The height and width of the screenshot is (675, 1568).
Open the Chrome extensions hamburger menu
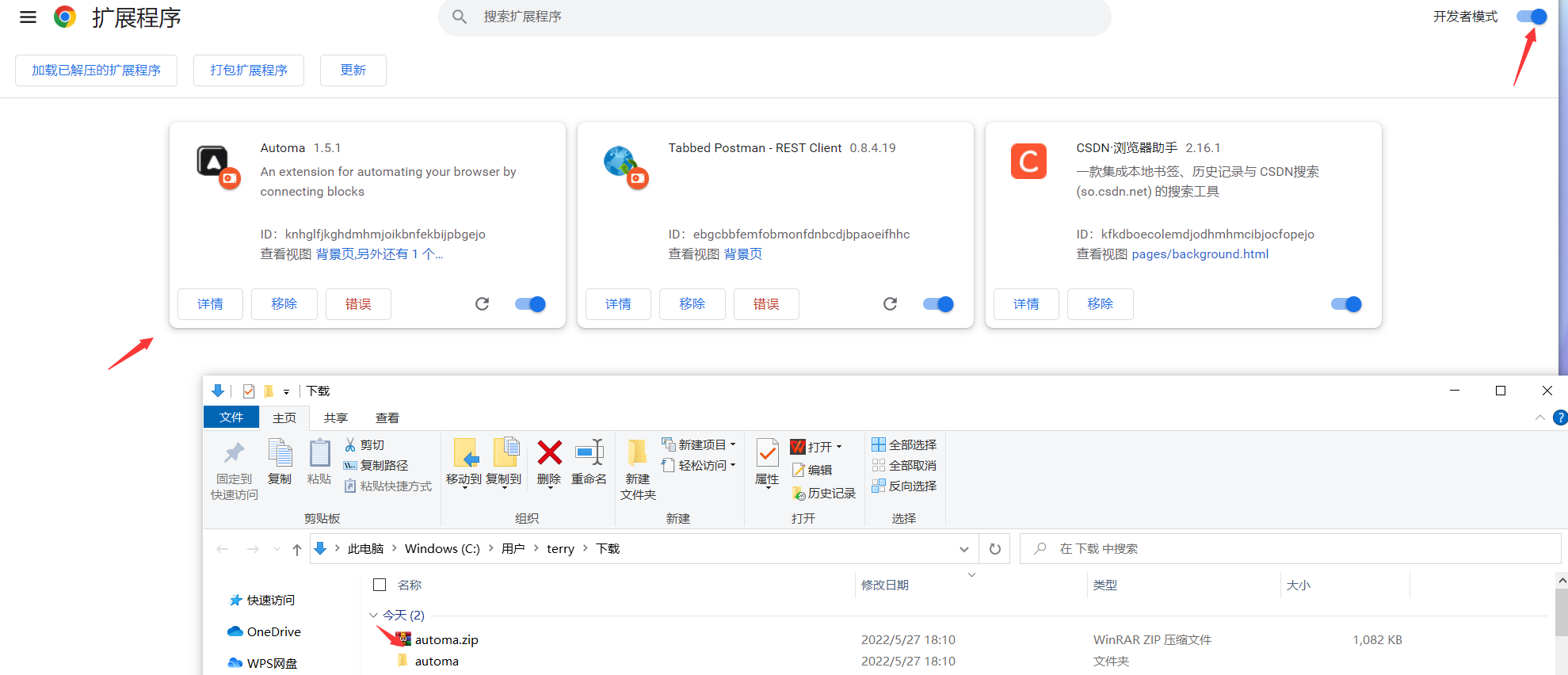pyautogui.click(x=28, y=17)
